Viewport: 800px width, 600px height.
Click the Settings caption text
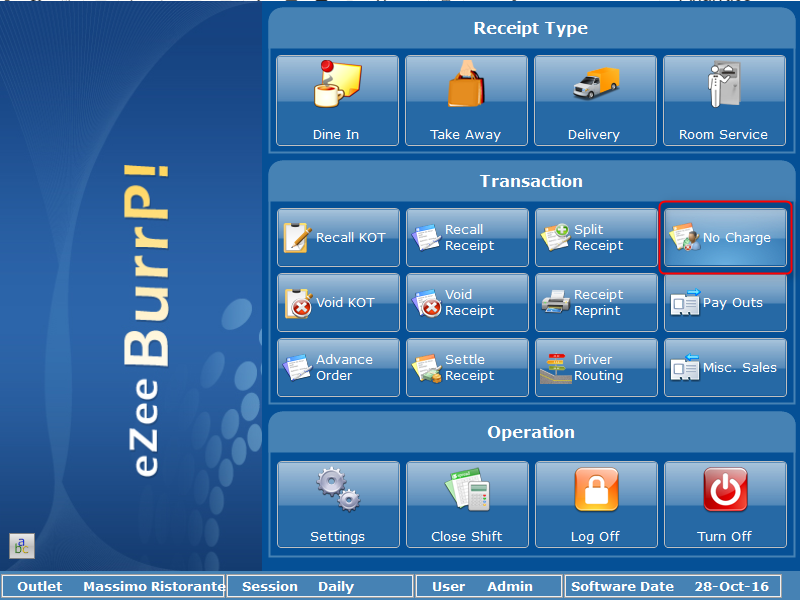tap(337, 537)
